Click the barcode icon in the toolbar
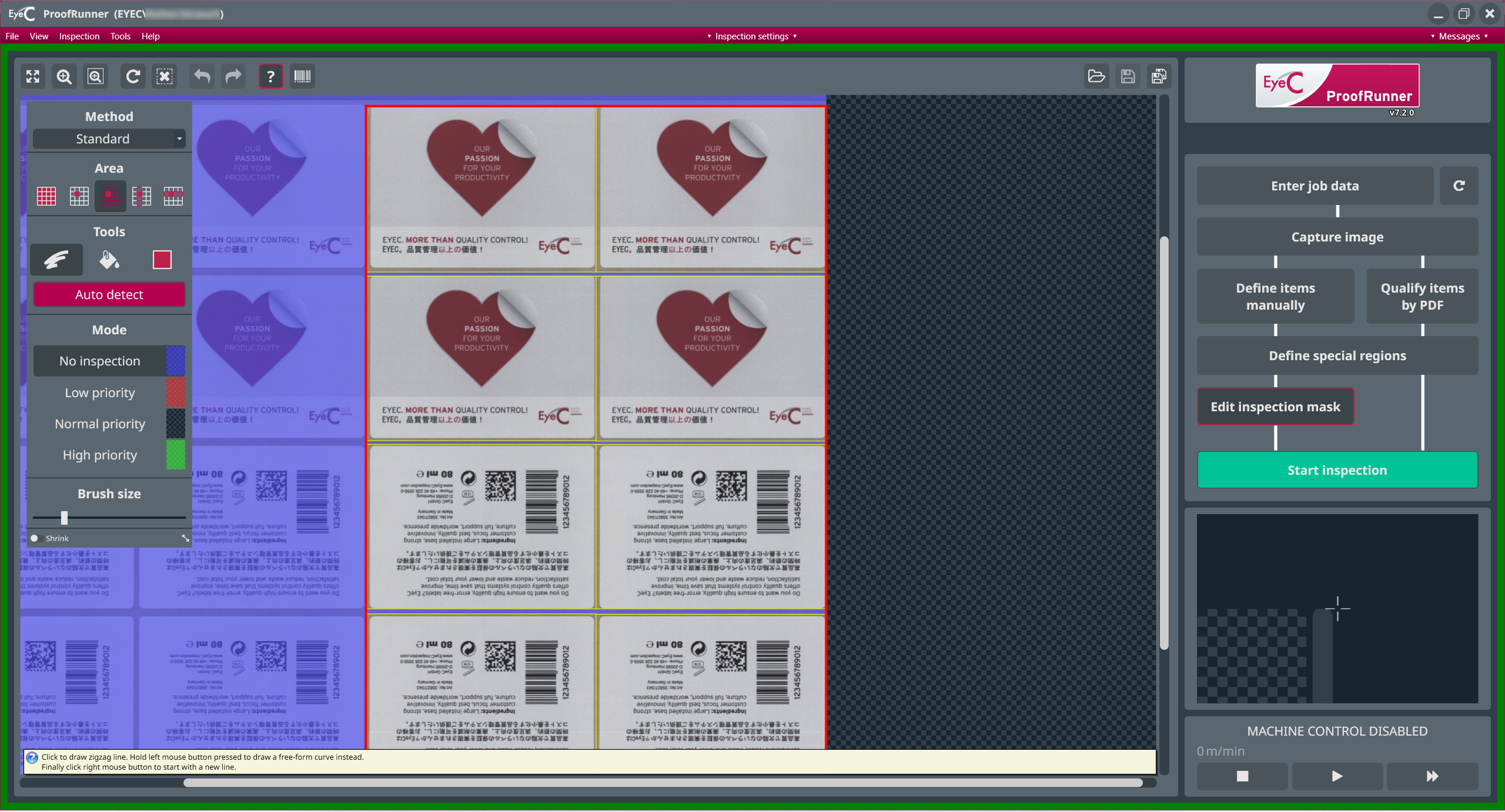 point(302,76)
